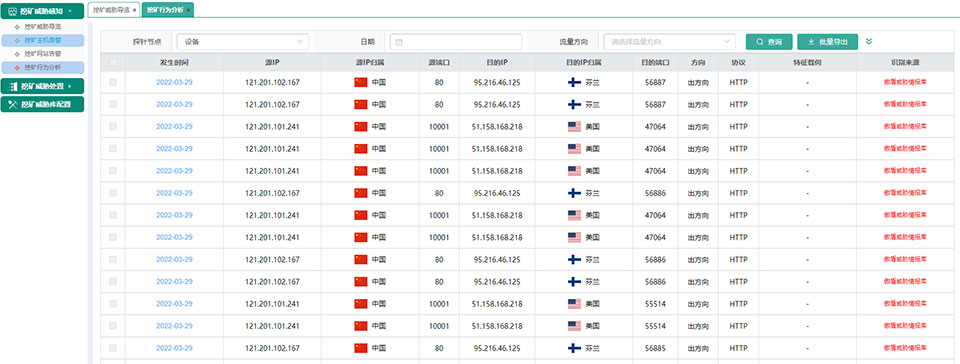Close the 挖矿行为分析 tab
960x364 pixels.
(x=189, y=10)
